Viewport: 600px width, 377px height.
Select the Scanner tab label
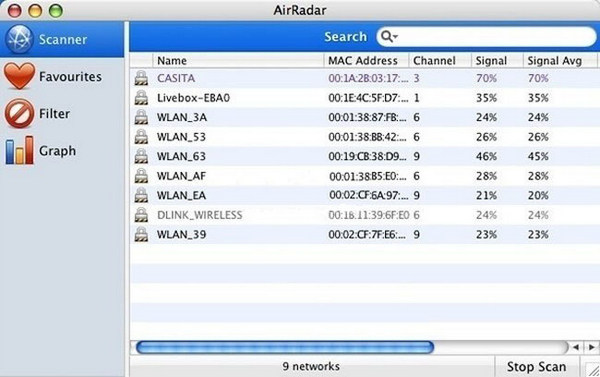pos(63,39)
